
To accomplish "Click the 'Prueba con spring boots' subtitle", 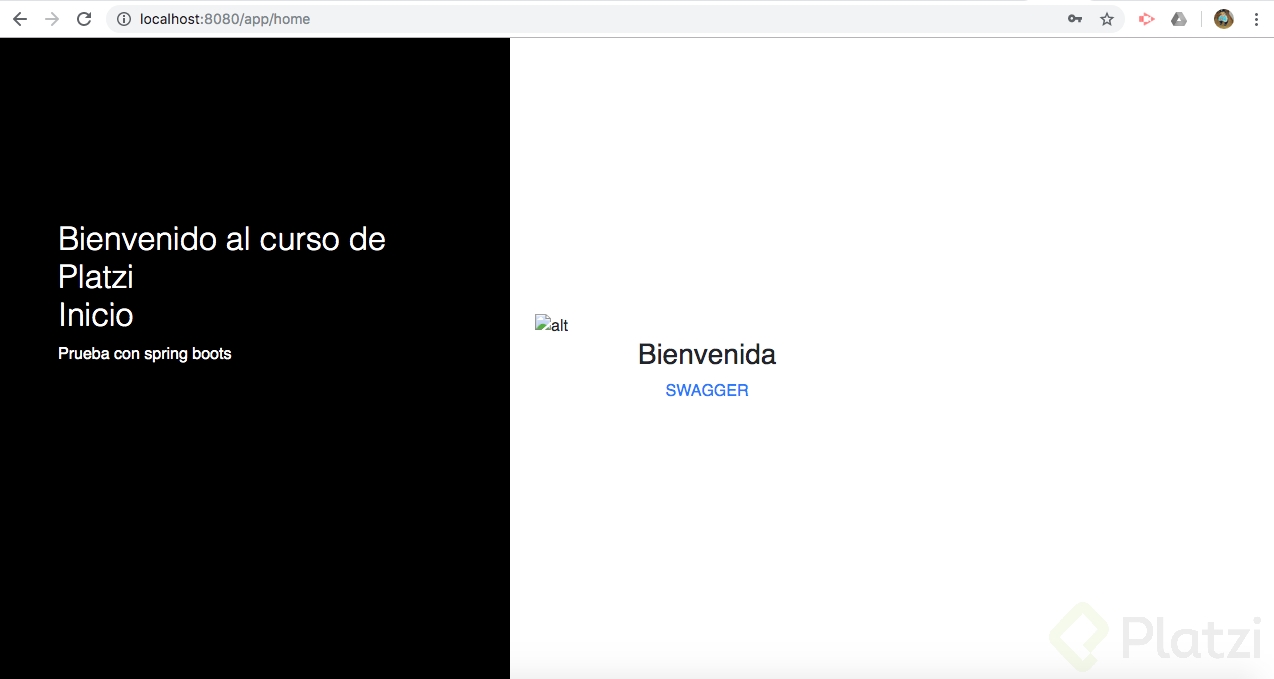I will [144, 353].
